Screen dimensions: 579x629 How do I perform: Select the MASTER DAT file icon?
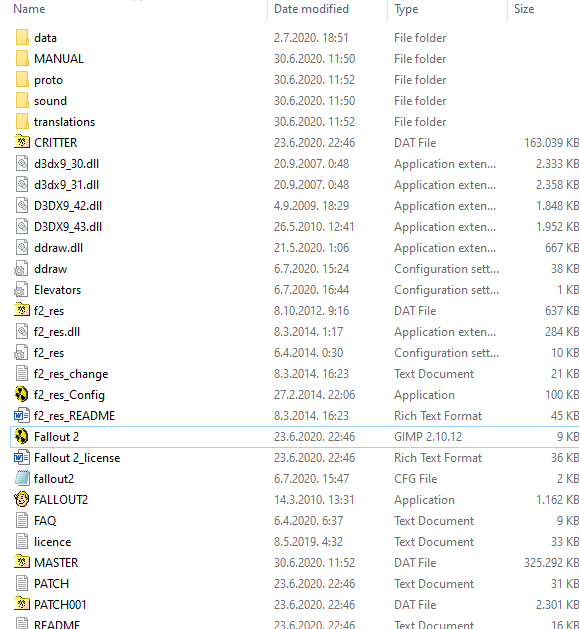click(x=22, y=562)
